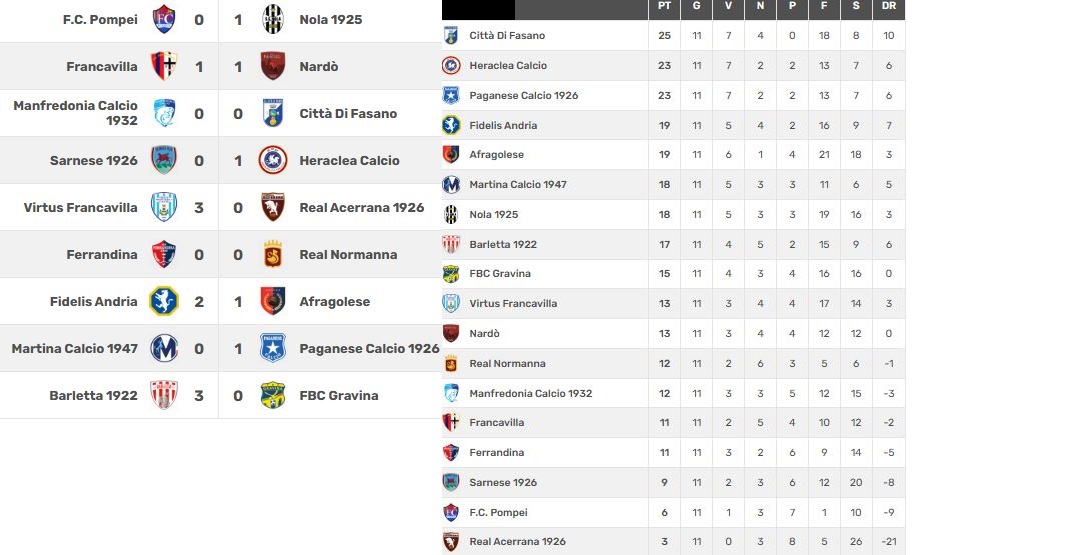Click the G column header in standings
This screenshot has width=1084, height=555.
697,7
